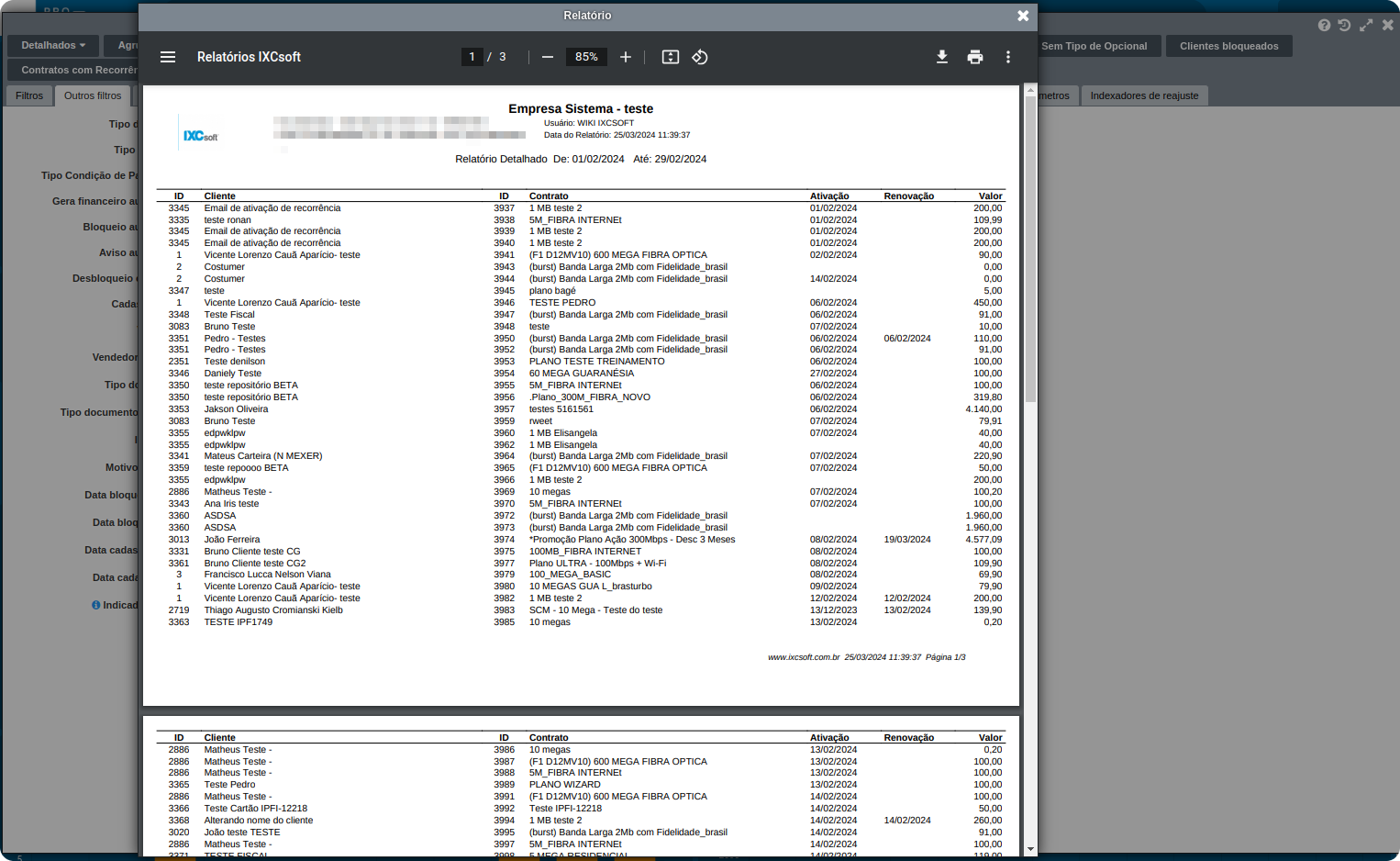Image resolution: width=1400 pixels, height=861 pixels.
Task: Click the 85% zoom level field
Action: [586, 57]
